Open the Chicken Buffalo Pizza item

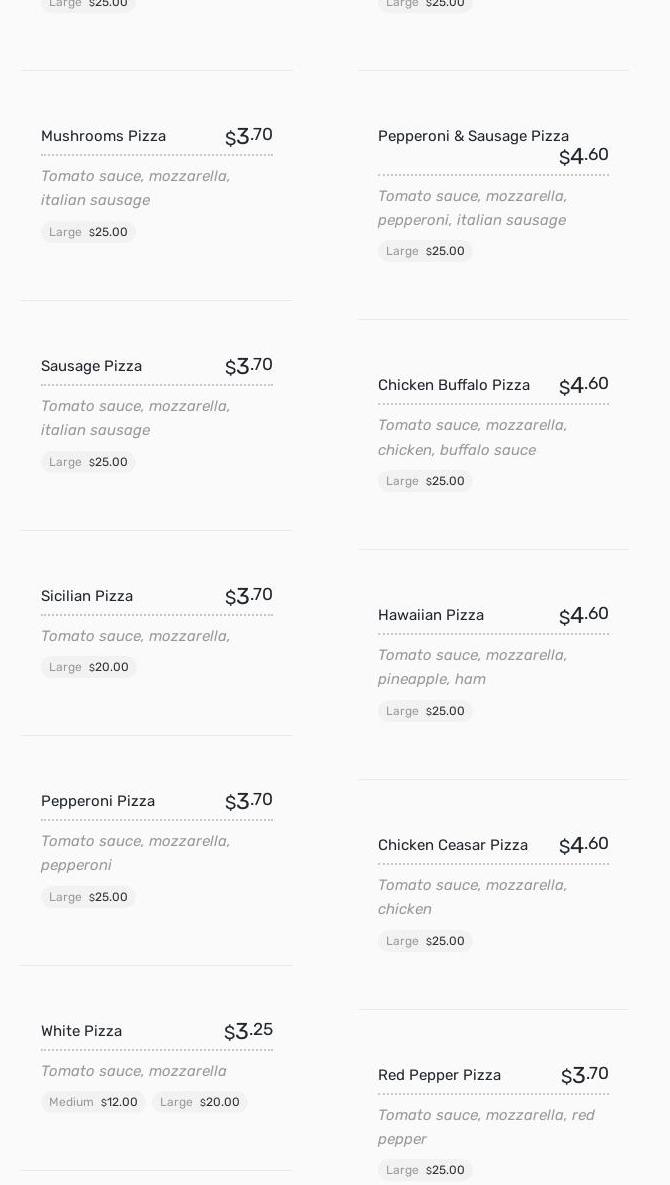tap(454, 385)
